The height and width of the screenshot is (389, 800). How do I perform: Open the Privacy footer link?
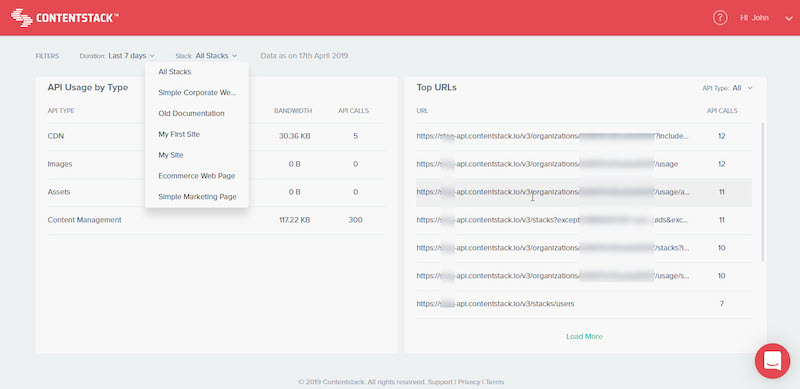469,382
